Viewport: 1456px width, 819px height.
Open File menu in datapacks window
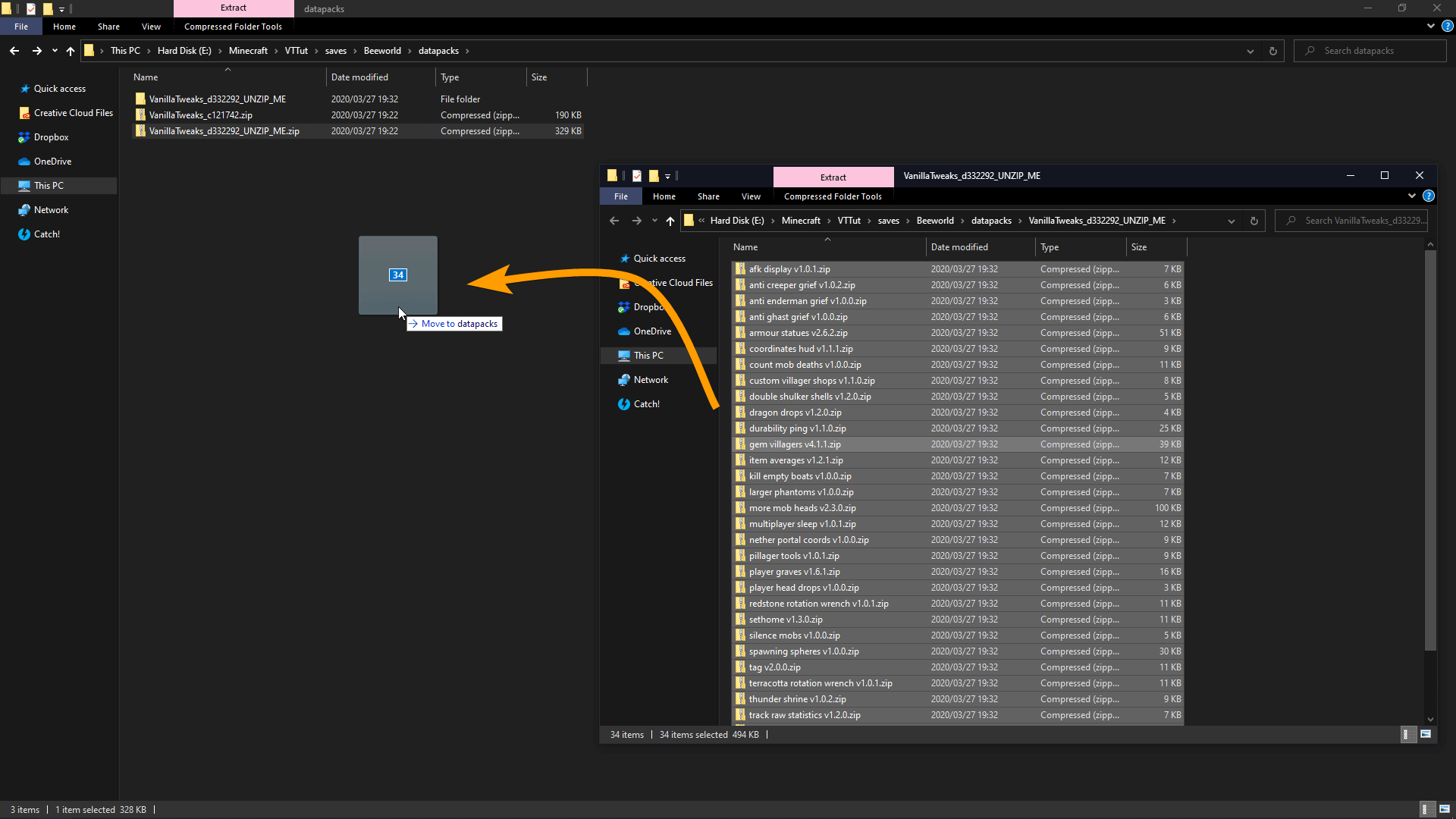(x=21, y=27)
